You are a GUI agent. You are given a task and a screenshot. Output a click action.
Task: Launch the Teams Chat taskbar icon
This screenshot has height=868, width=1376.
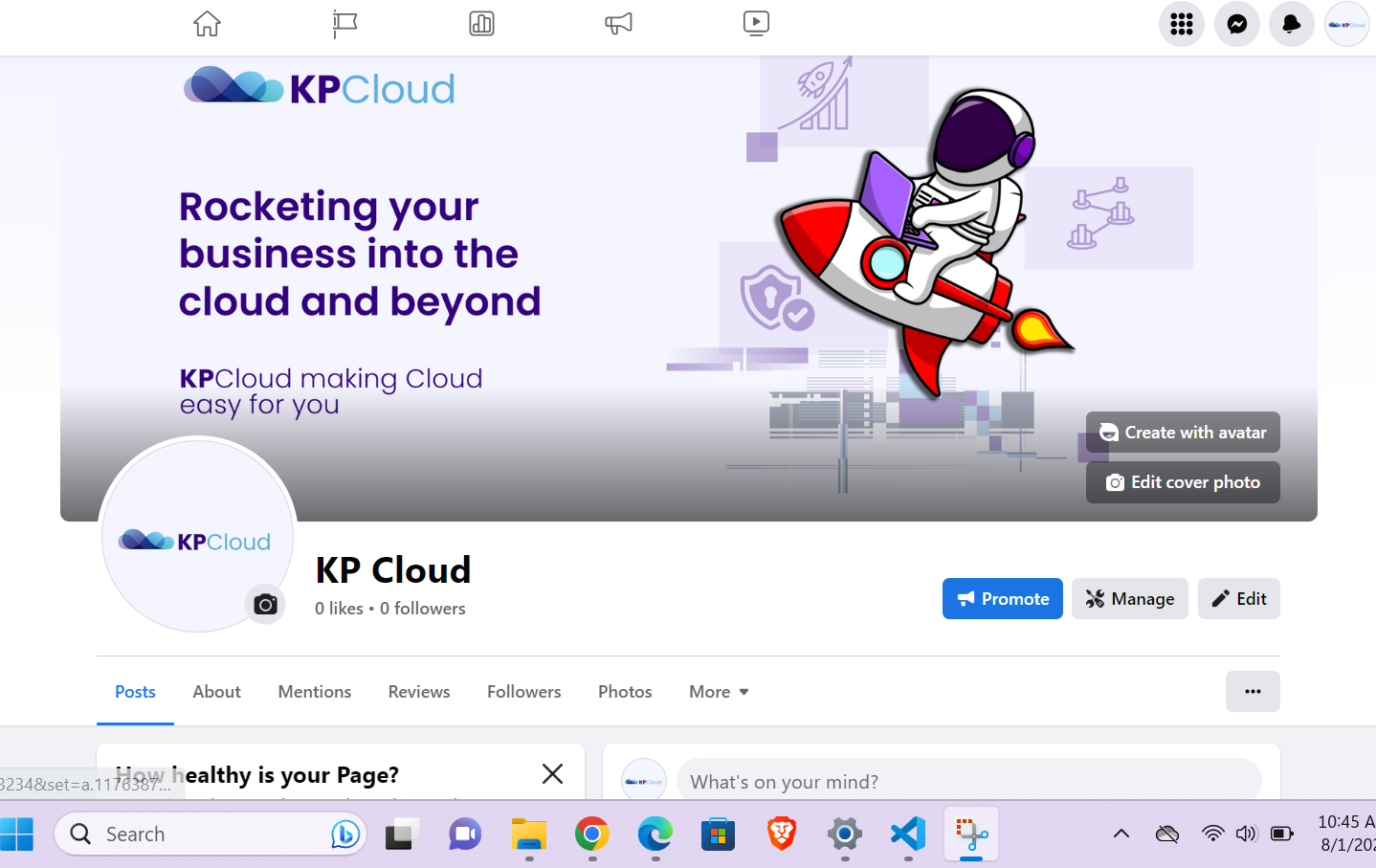(x=465, y=835)
